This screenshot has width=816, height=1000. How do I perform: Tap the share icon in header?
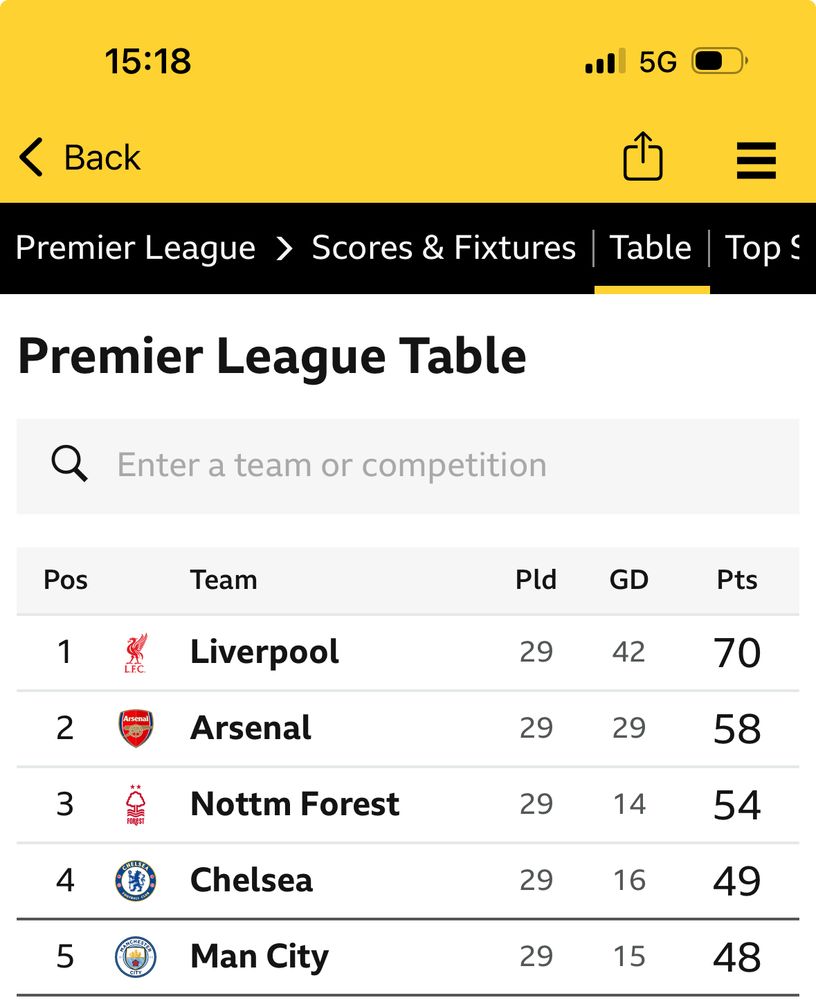point(642,156)
